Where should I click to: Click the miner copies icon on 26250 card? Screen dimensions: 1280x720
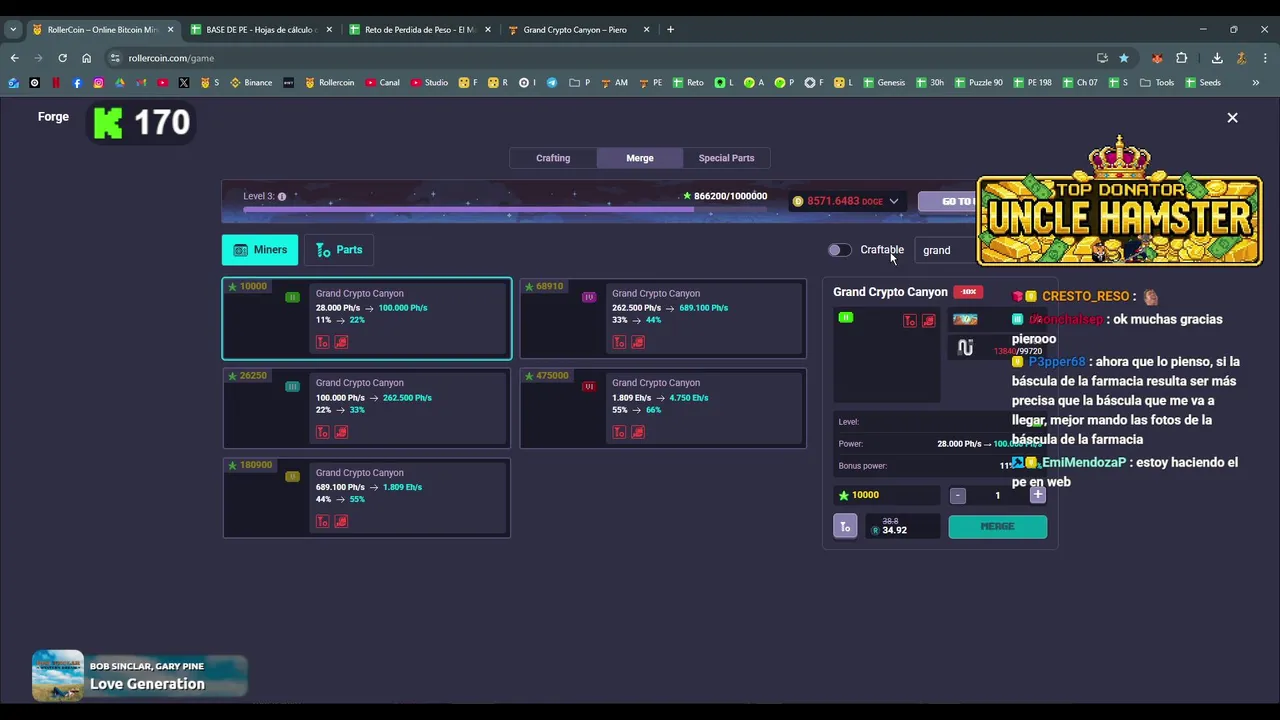[341, 432]
